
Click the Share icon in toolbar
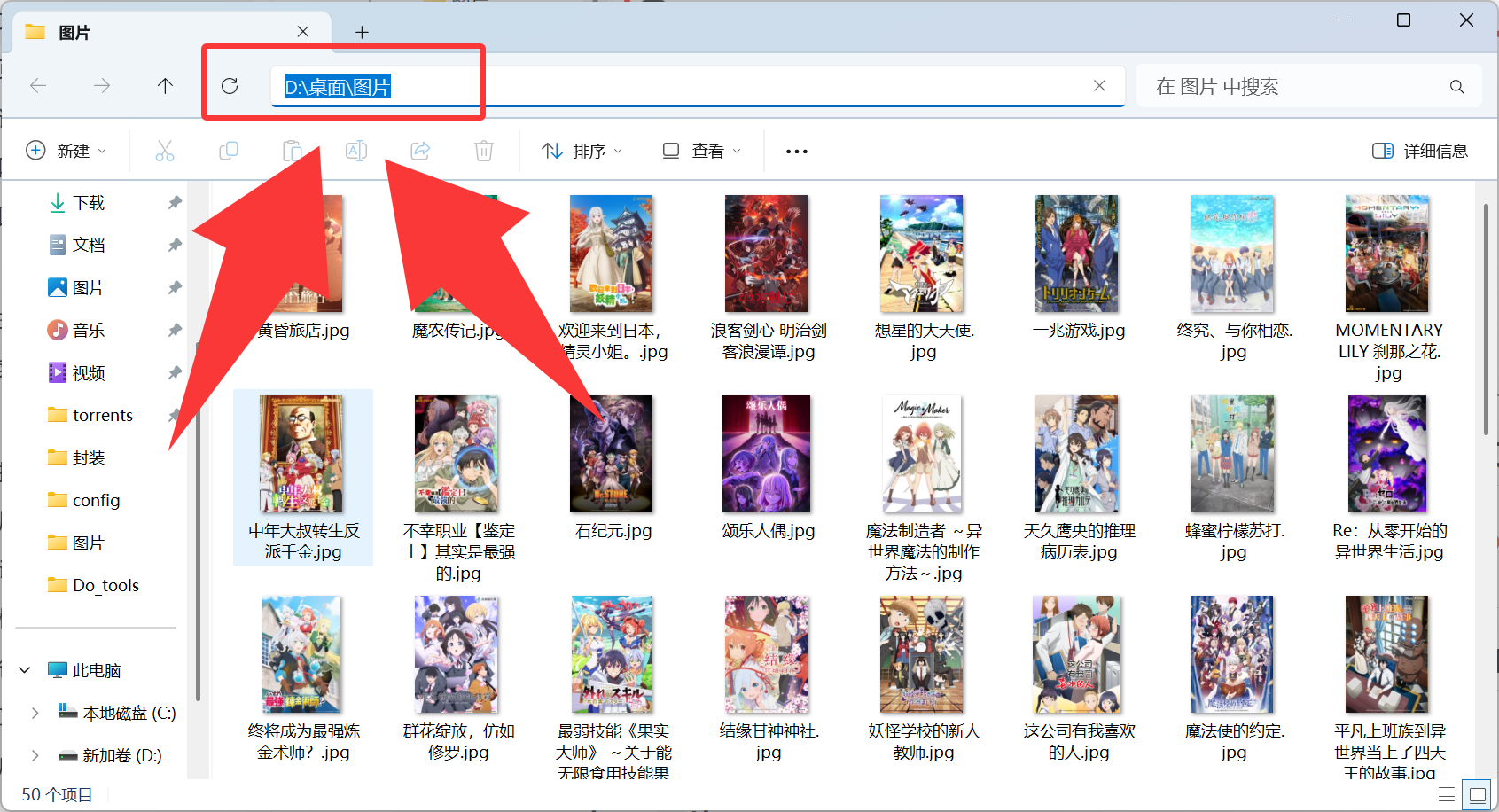[x=420, y=152]
